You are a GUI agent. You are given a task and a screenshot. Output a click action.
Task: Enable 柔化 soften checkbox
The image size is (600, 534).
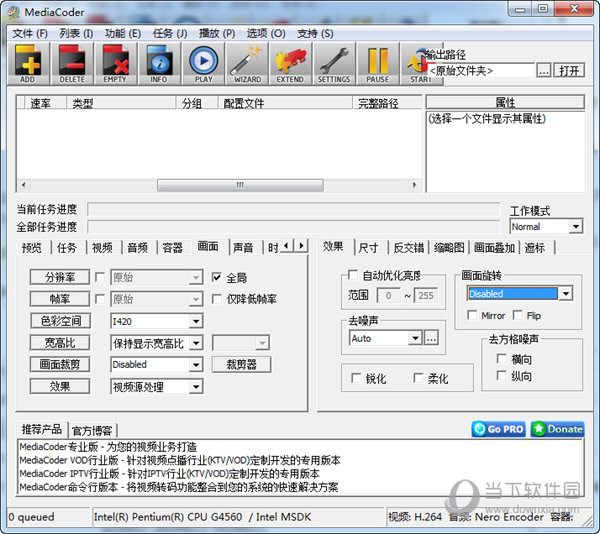click(418, 378)
